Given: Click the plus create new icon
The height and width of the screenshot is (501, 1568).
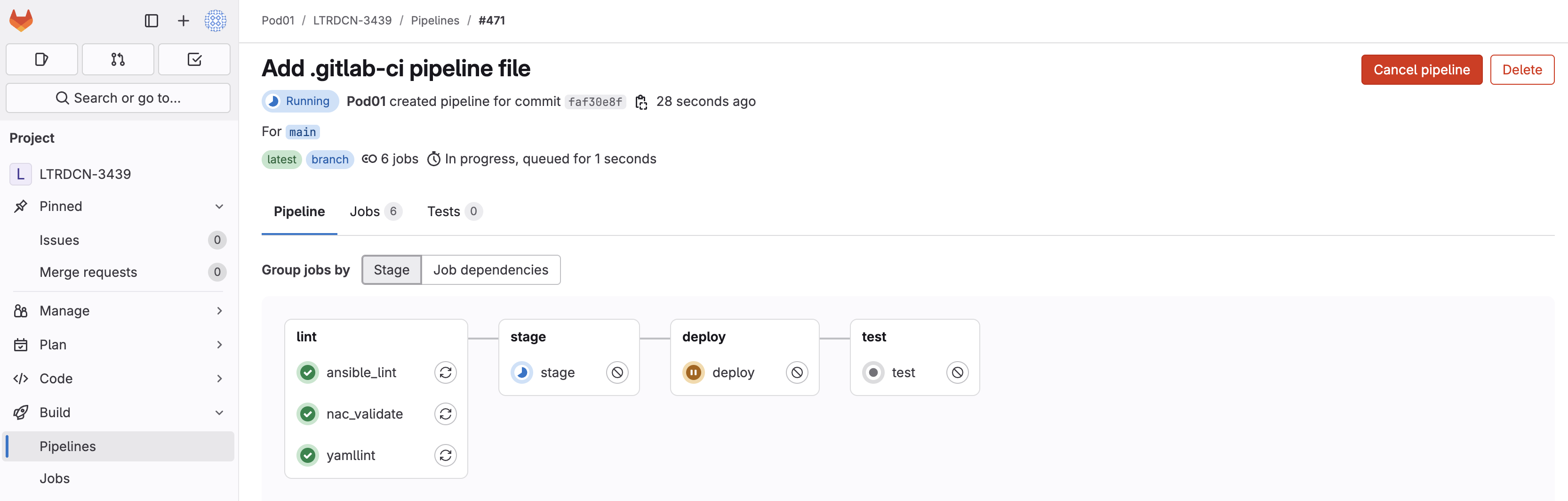Looking at the screenshot, I should [x=183, y=21].
